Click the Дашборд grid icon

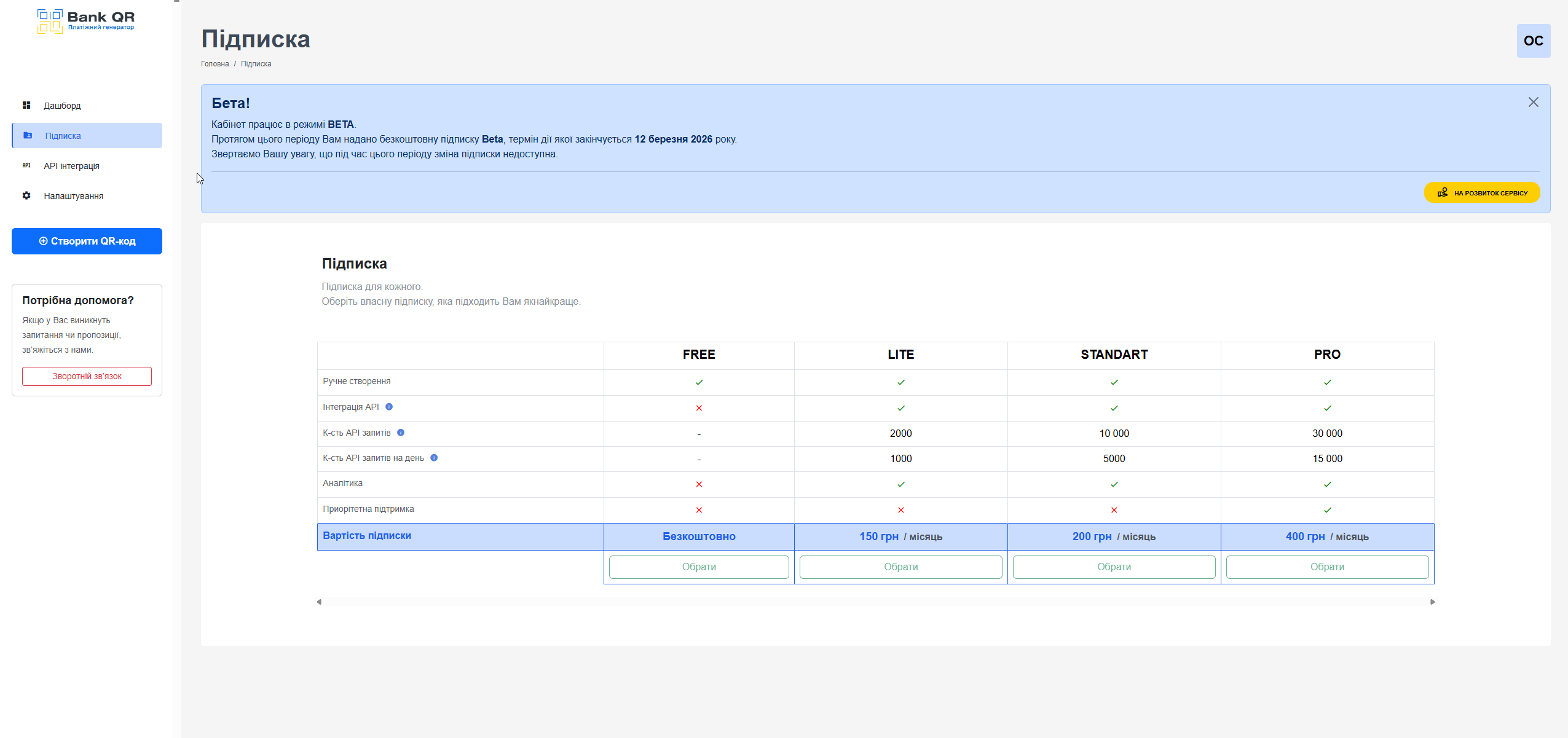pyautogui.click(x=26, y=105)
